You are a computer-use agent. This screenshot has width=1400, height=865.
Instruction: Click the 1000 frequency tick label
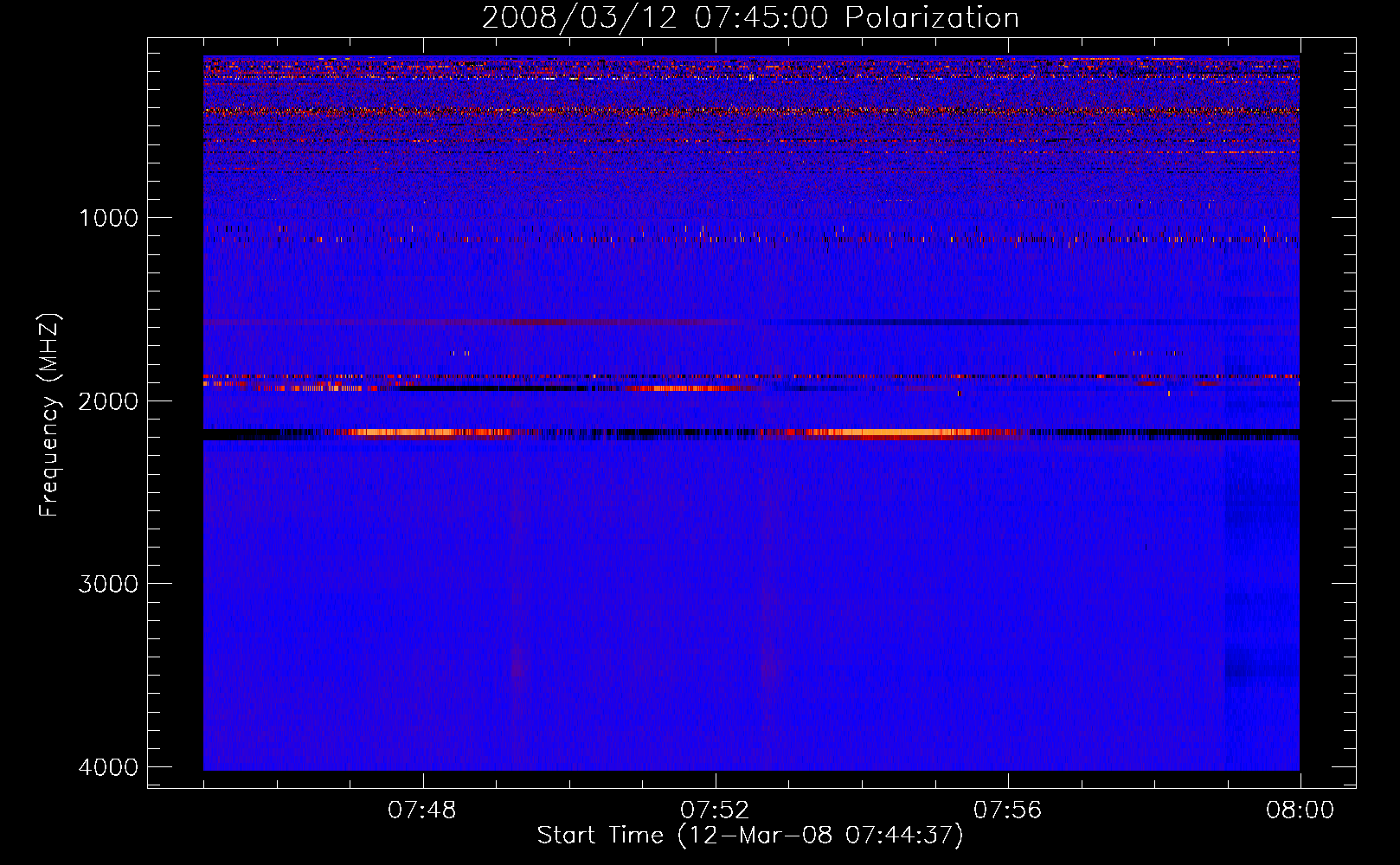tap(108, 217)
